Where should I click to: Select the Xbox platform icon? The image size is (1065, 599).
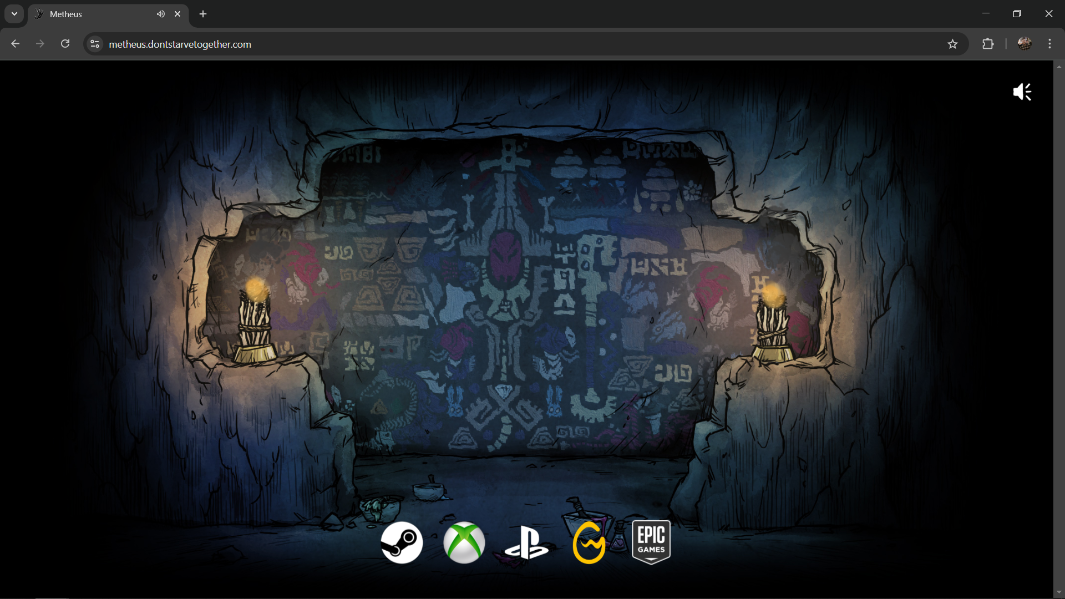464,543
